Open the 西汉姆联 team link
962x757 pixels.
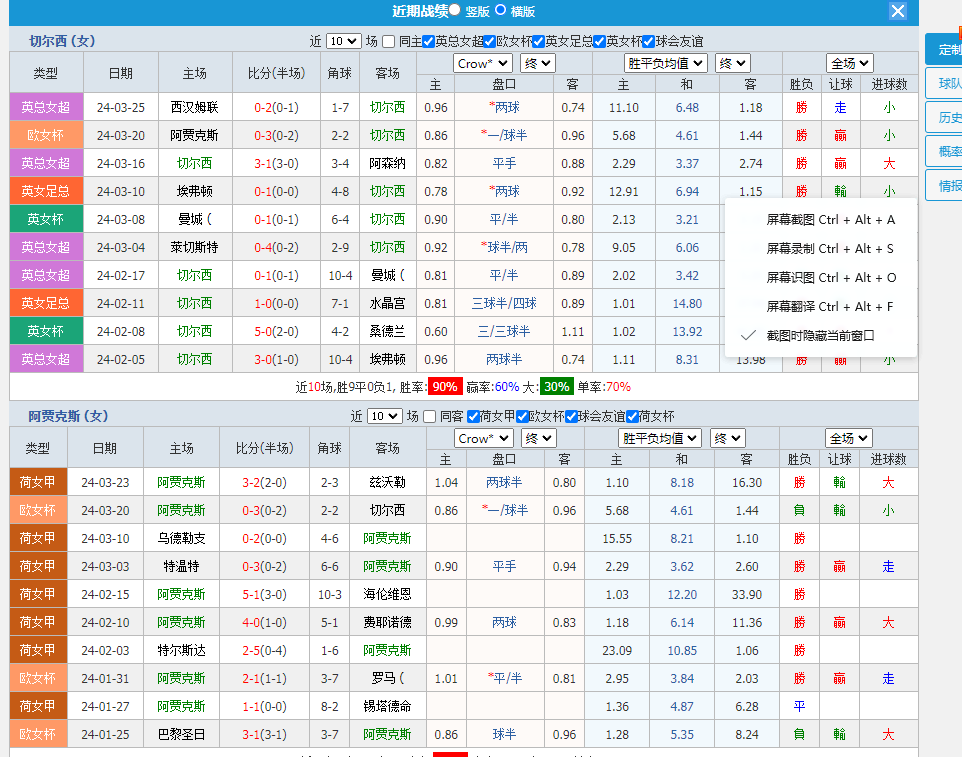[x=194, y=107]
